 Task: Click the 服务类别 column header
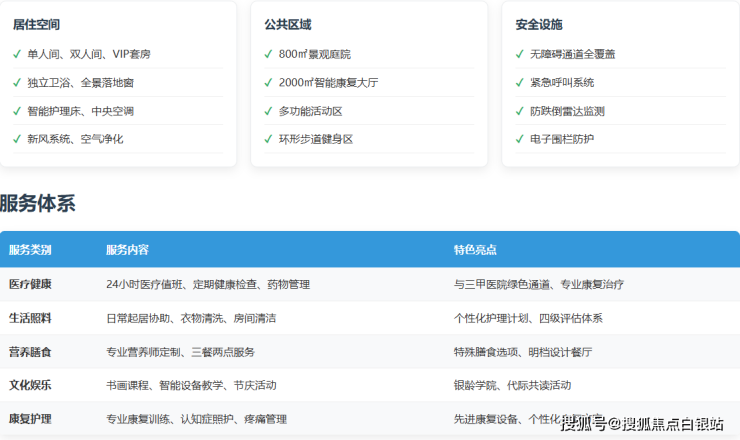[x=30, y=250]
